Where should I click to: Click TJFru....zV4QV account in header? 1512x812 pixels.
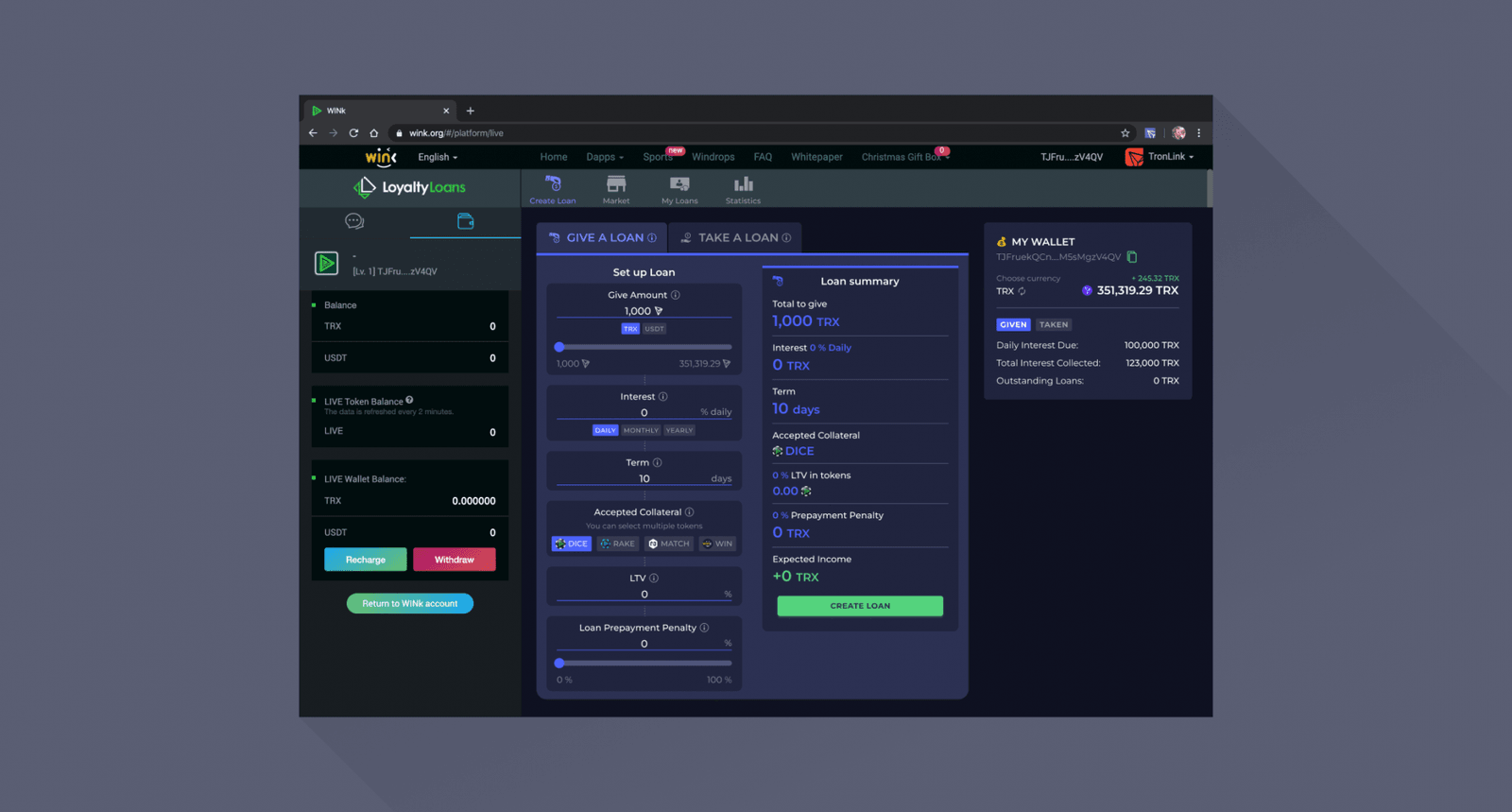pos(1072,158)
